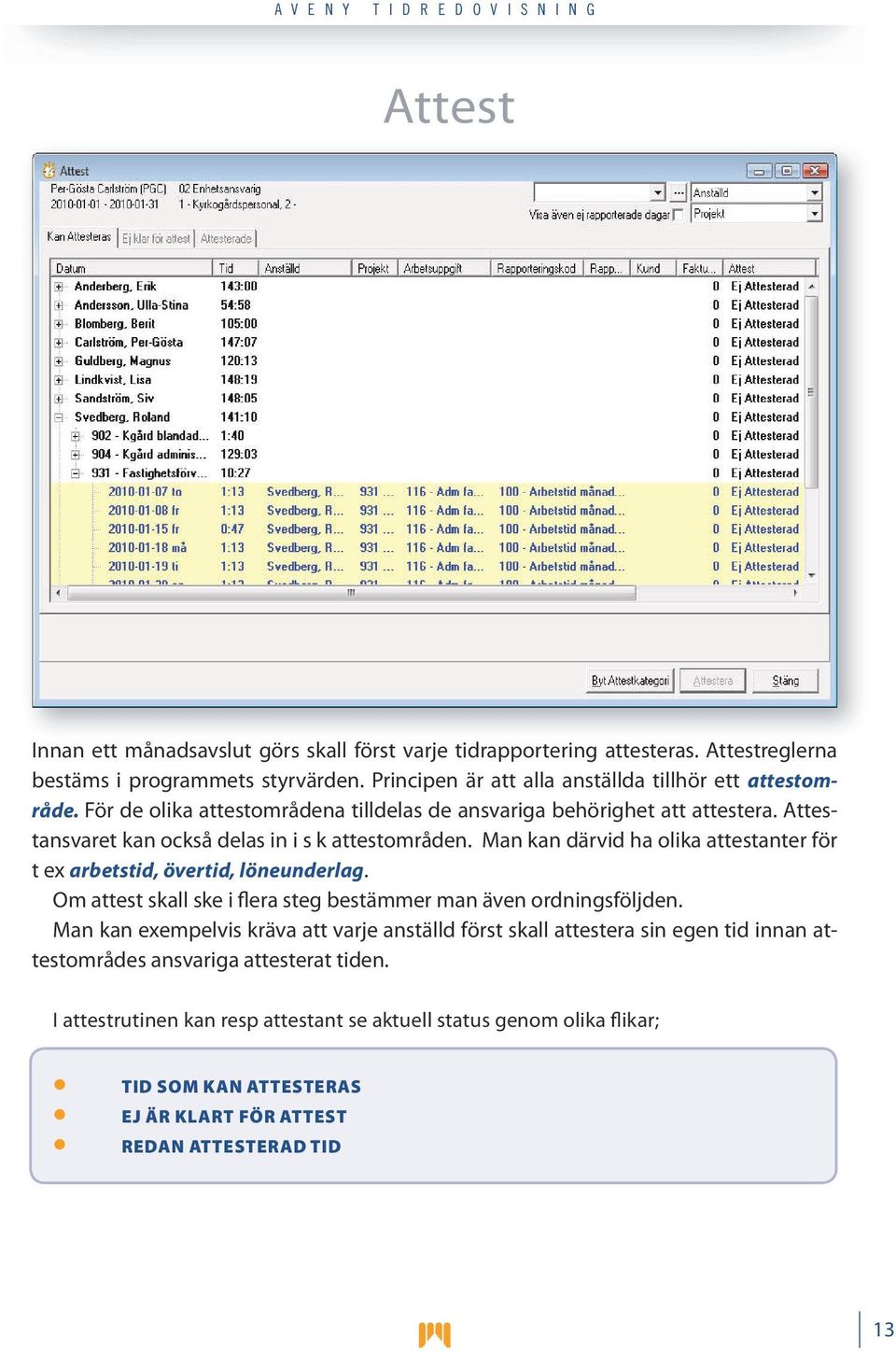
Task: Sort by the Datum column header
Action: tap(132, 268)
